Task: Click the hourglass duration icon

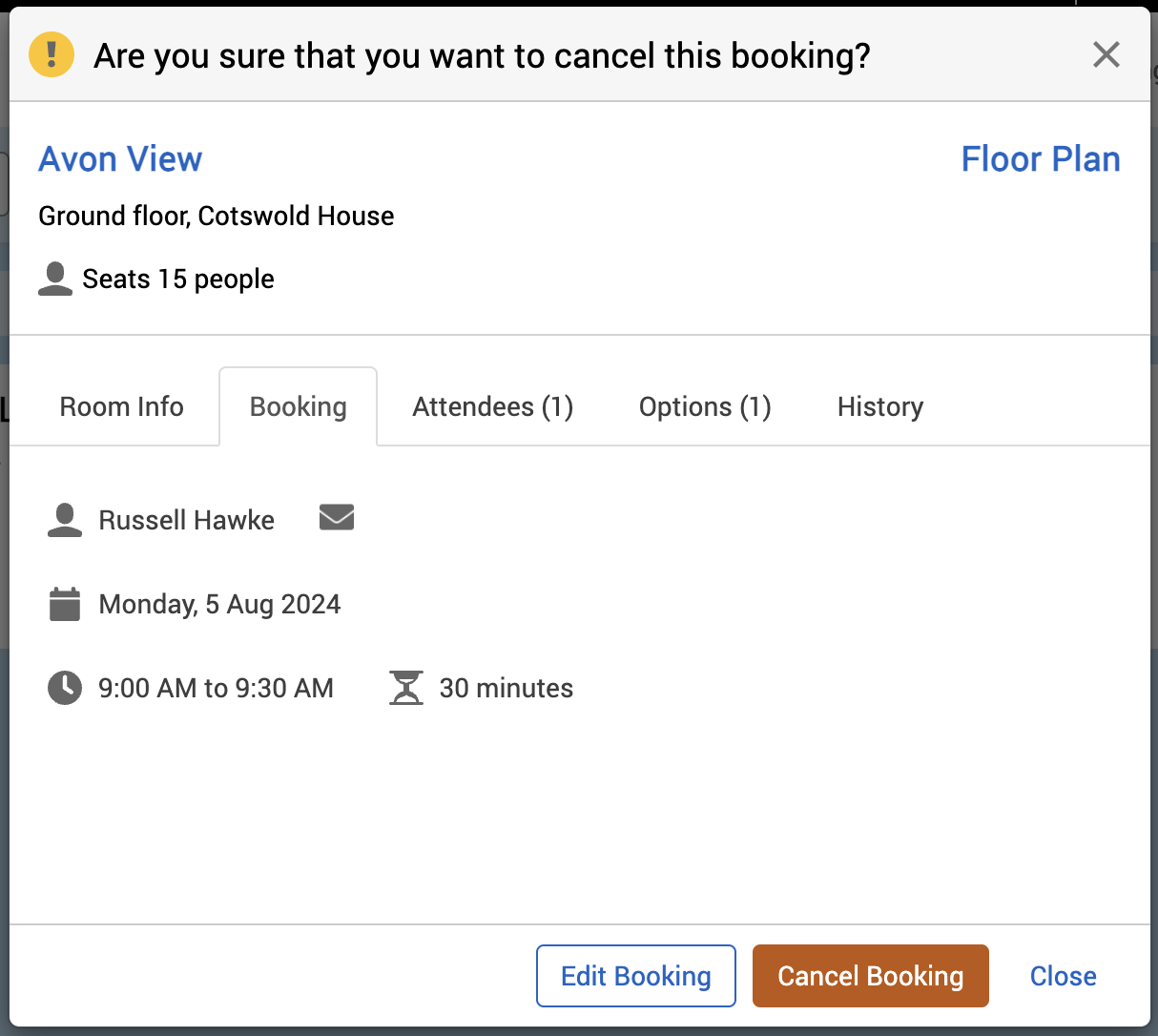Action: point(405,688)
